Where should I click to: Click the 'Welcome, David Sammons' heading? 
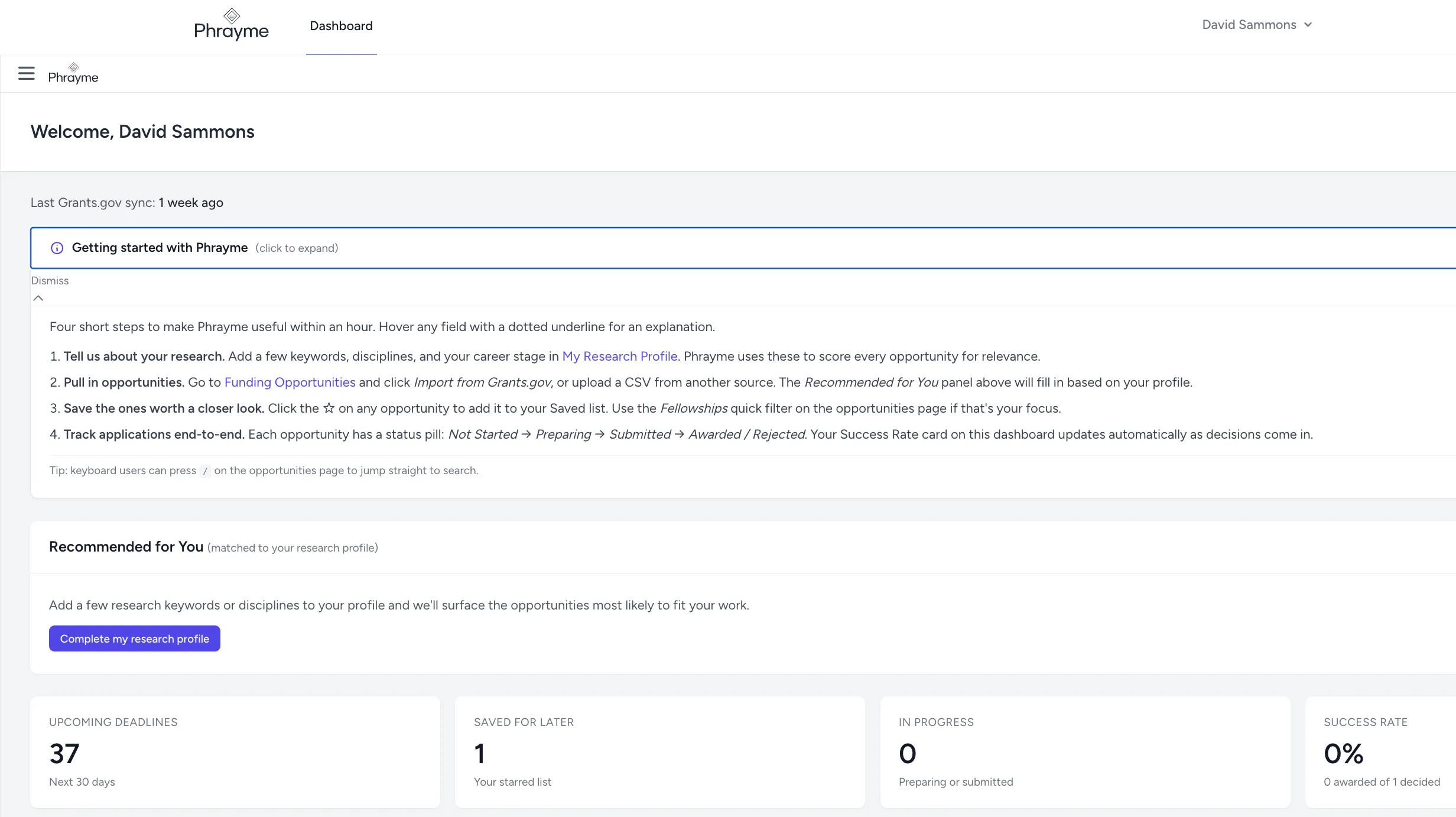142,132
